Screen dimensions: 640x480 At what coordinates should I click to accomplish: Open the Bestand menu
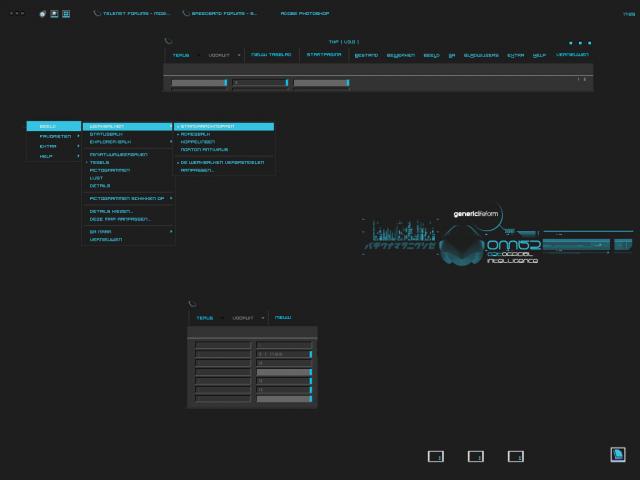tap(366, 56)
